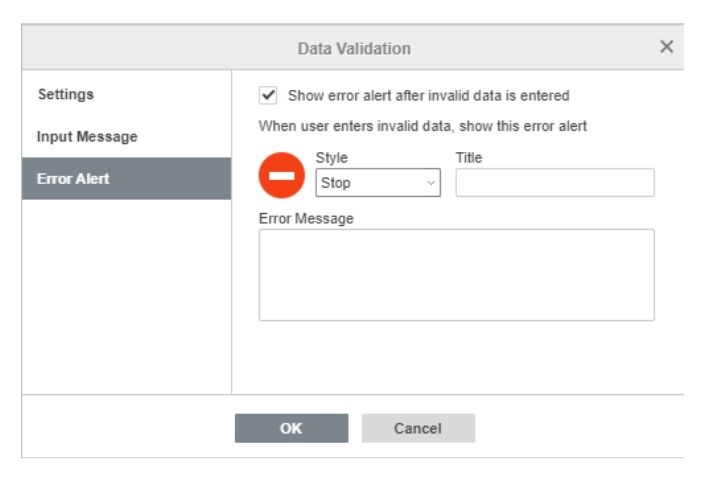Click the 'Title' field label
This screenshot has width=720, height=480.
[469, 158]
